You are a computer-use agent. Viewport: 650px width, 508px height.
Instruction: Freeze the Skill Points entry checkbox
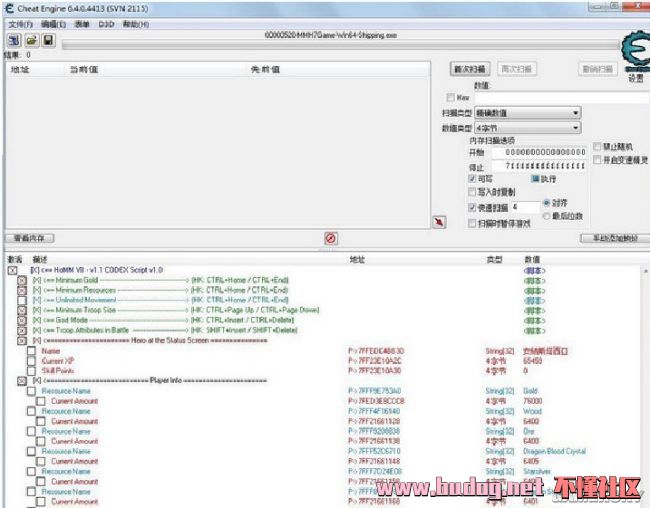(x=32, y=371)
